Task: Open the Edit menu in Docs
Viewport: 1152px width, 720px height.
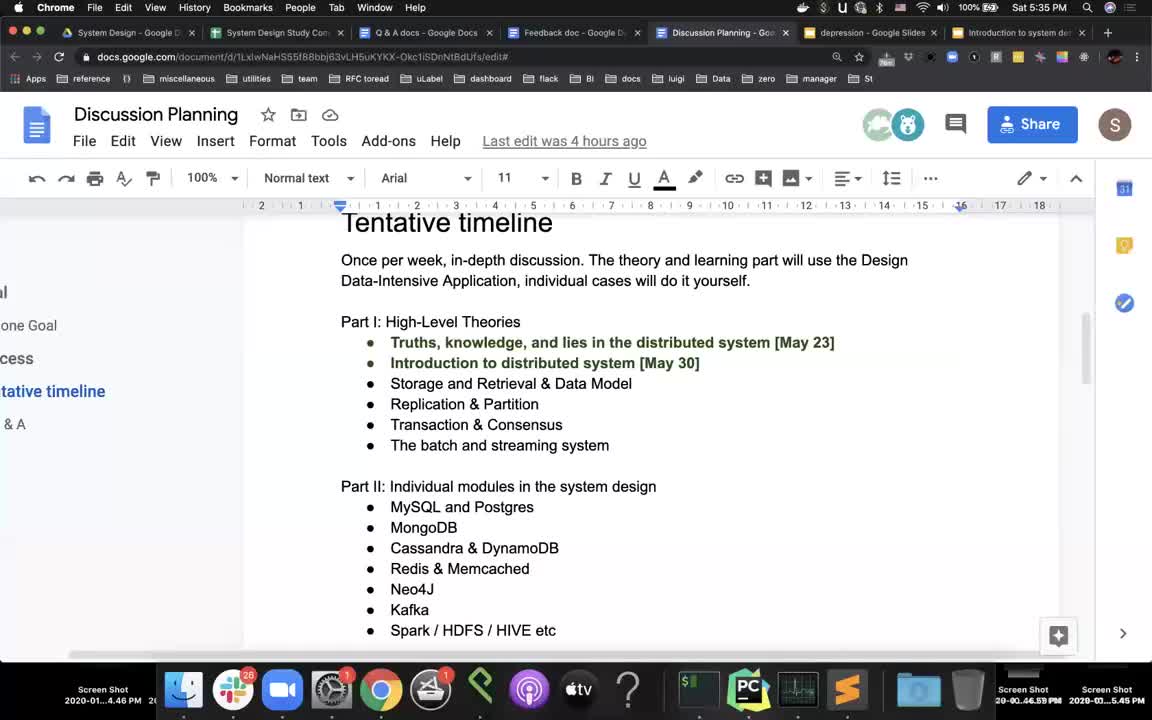Action: coord(123,141)
